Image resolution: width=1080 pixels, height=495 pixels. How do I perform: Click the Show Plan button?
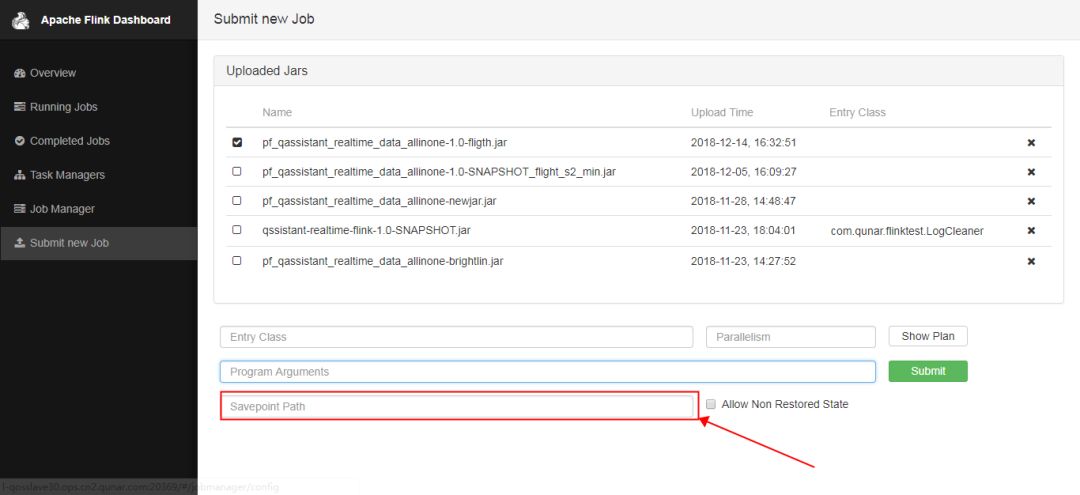tap(928, 336)
